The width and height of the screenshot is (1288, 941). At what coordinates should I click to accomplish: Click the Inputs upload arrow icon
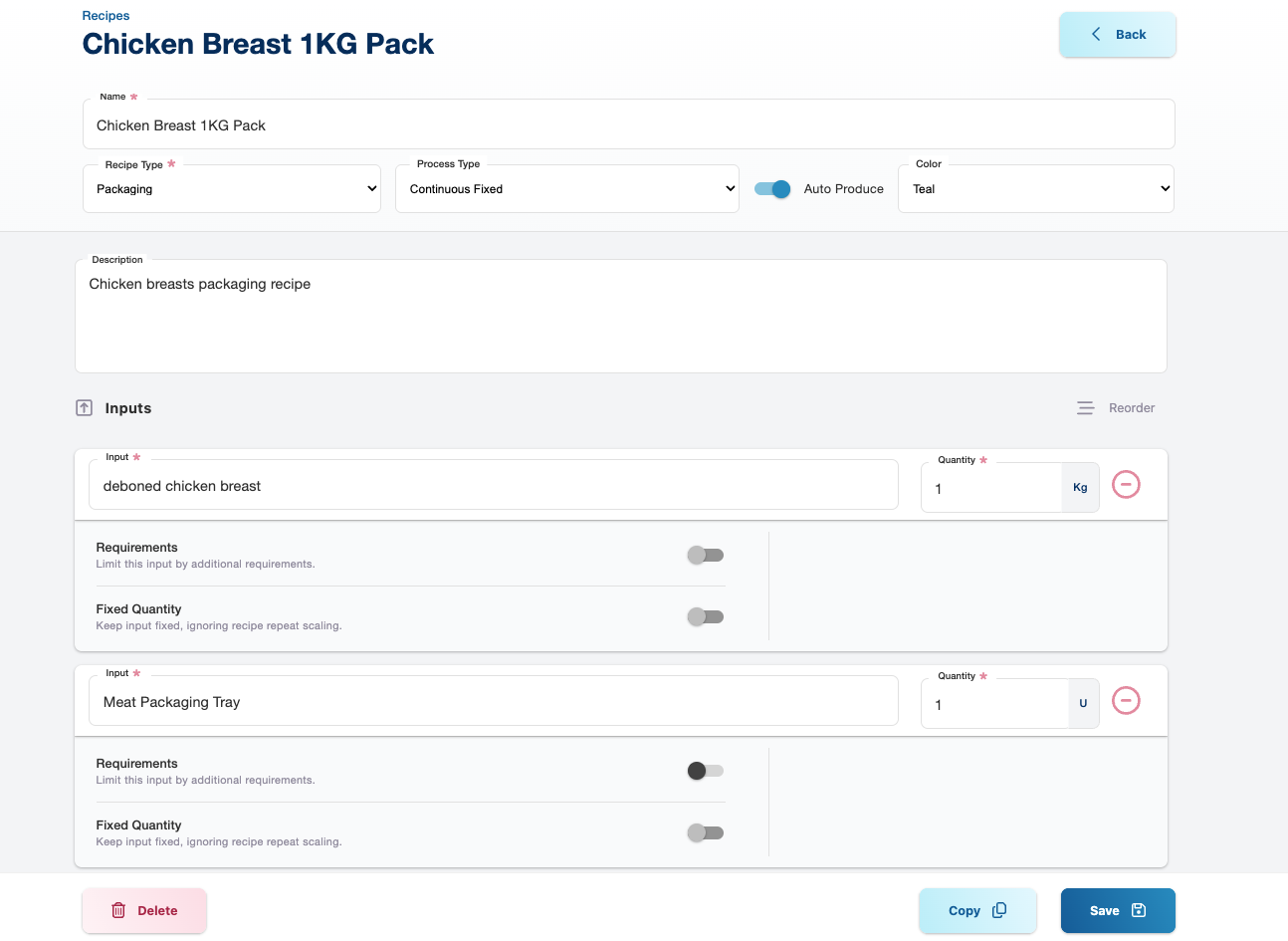[x=85, y=408]
